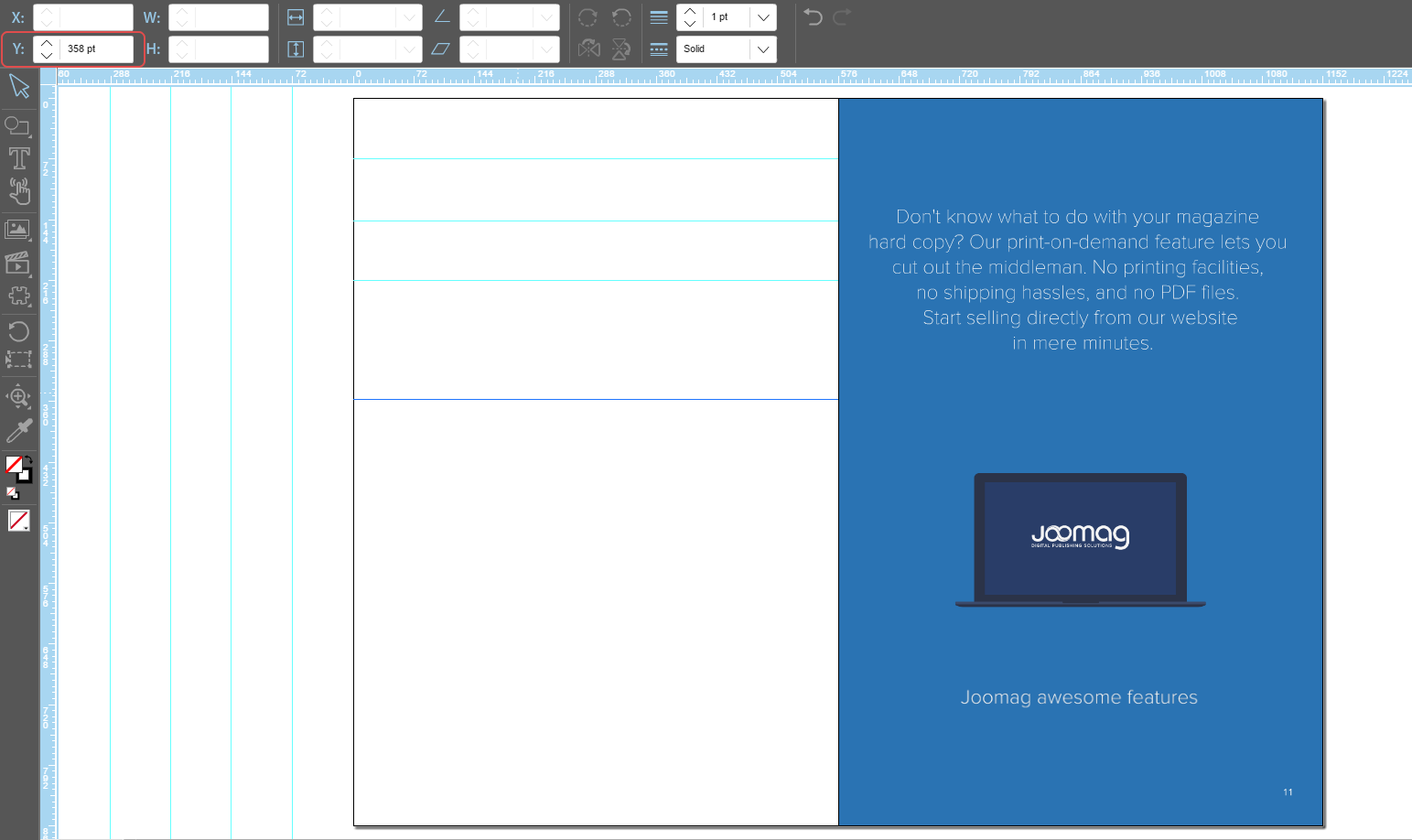Select the Plugin puzzle piece tool
This screenshot has width=1412, height=840.
pyautogui.click(x=18, y=296)
